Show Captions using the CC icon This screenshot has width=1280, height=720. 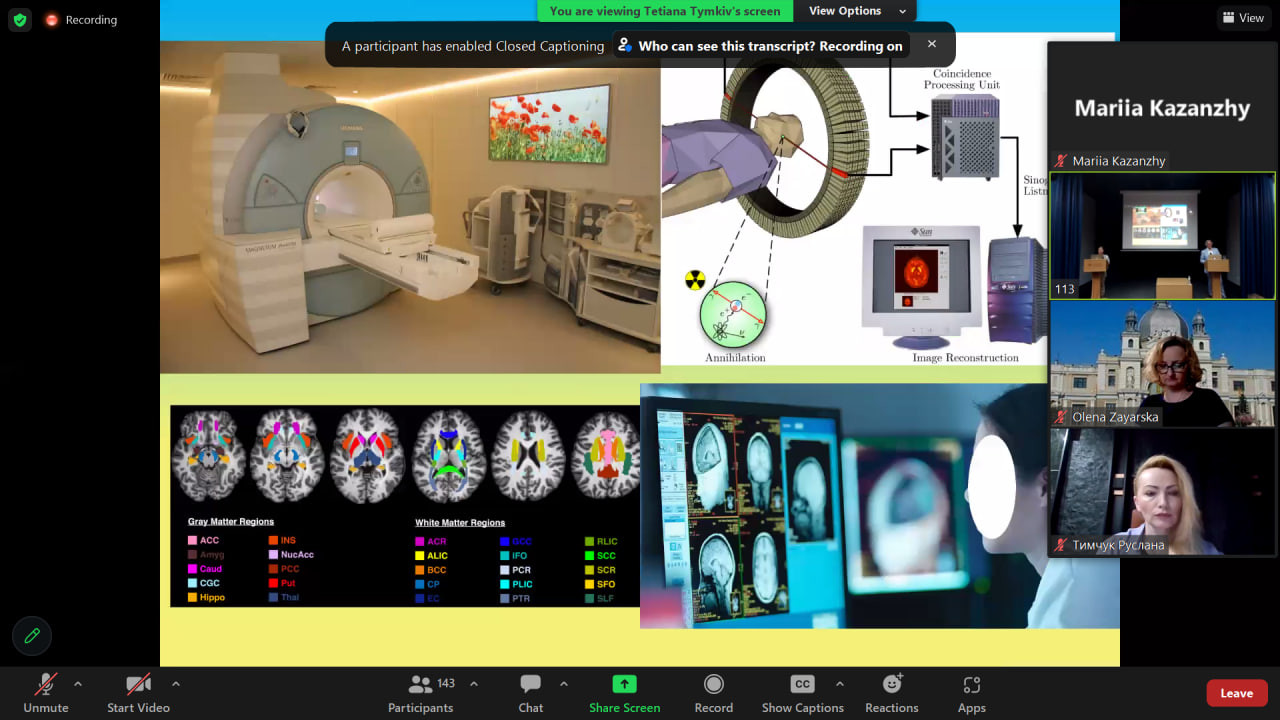[x=803, y=684]
